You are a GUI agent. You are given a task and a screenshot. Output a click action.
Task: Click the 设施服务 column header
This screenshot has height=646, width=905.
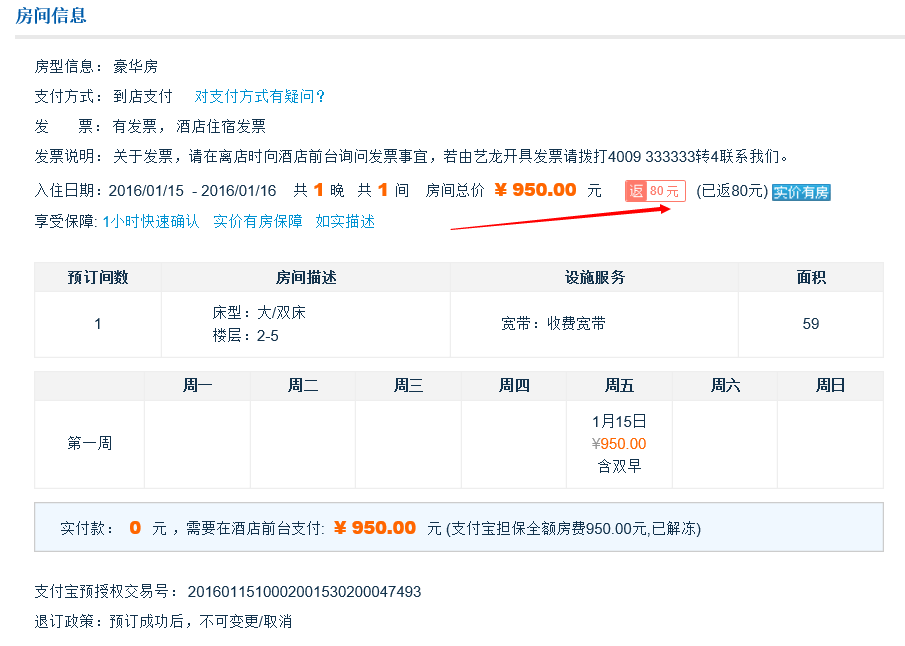tap(594, 277)
